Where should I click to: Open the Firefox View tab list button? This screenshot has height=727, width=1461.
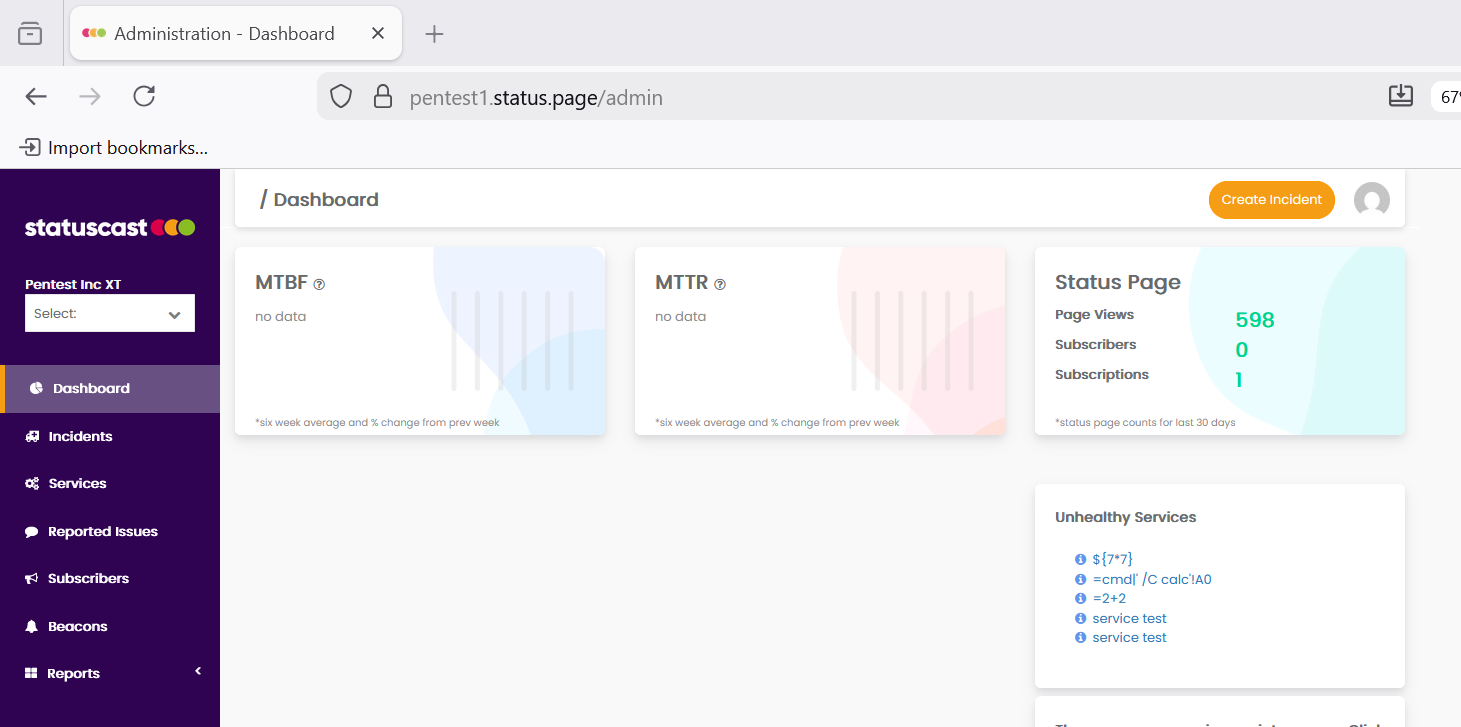[x=30, y=34]
